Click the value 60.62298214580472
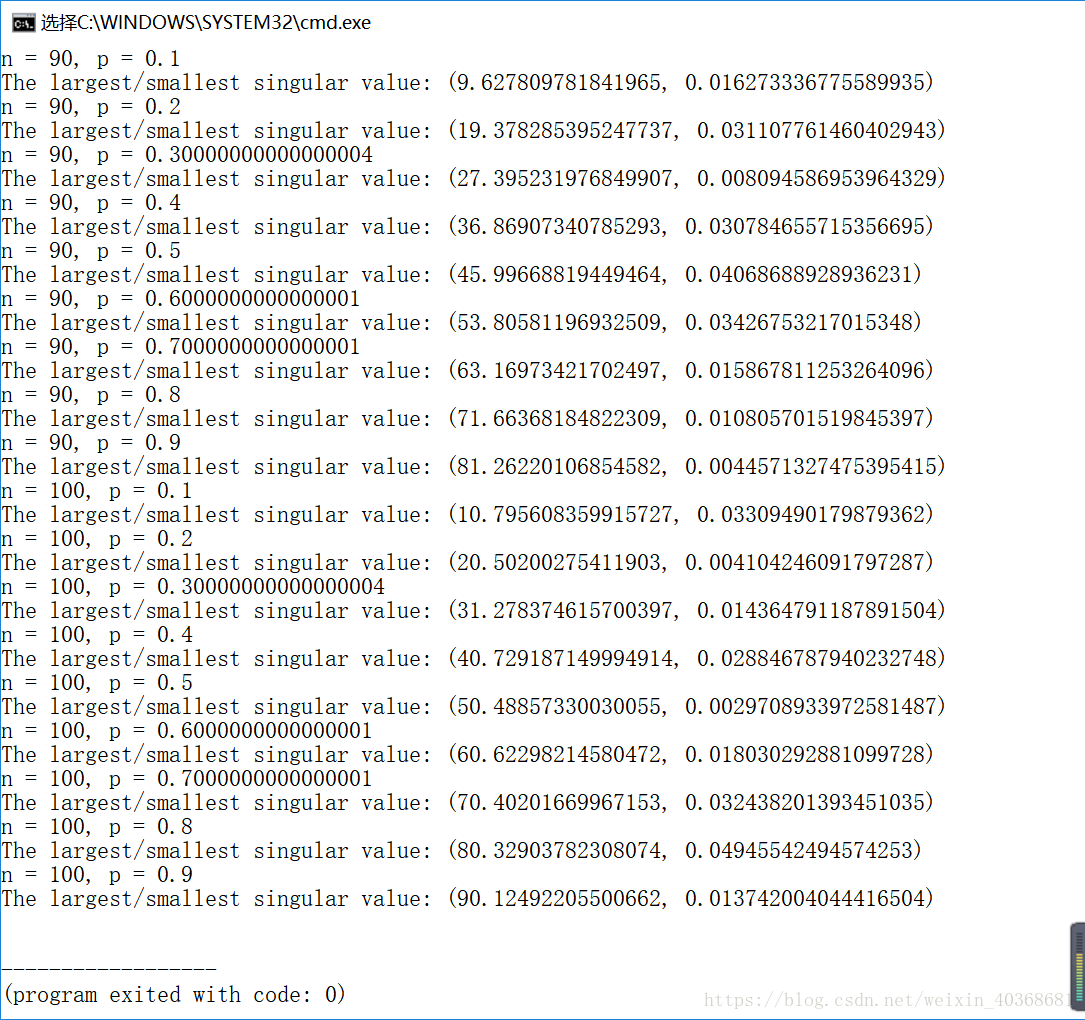The height and width of the screenshot is (1020, 1085). 559,754
